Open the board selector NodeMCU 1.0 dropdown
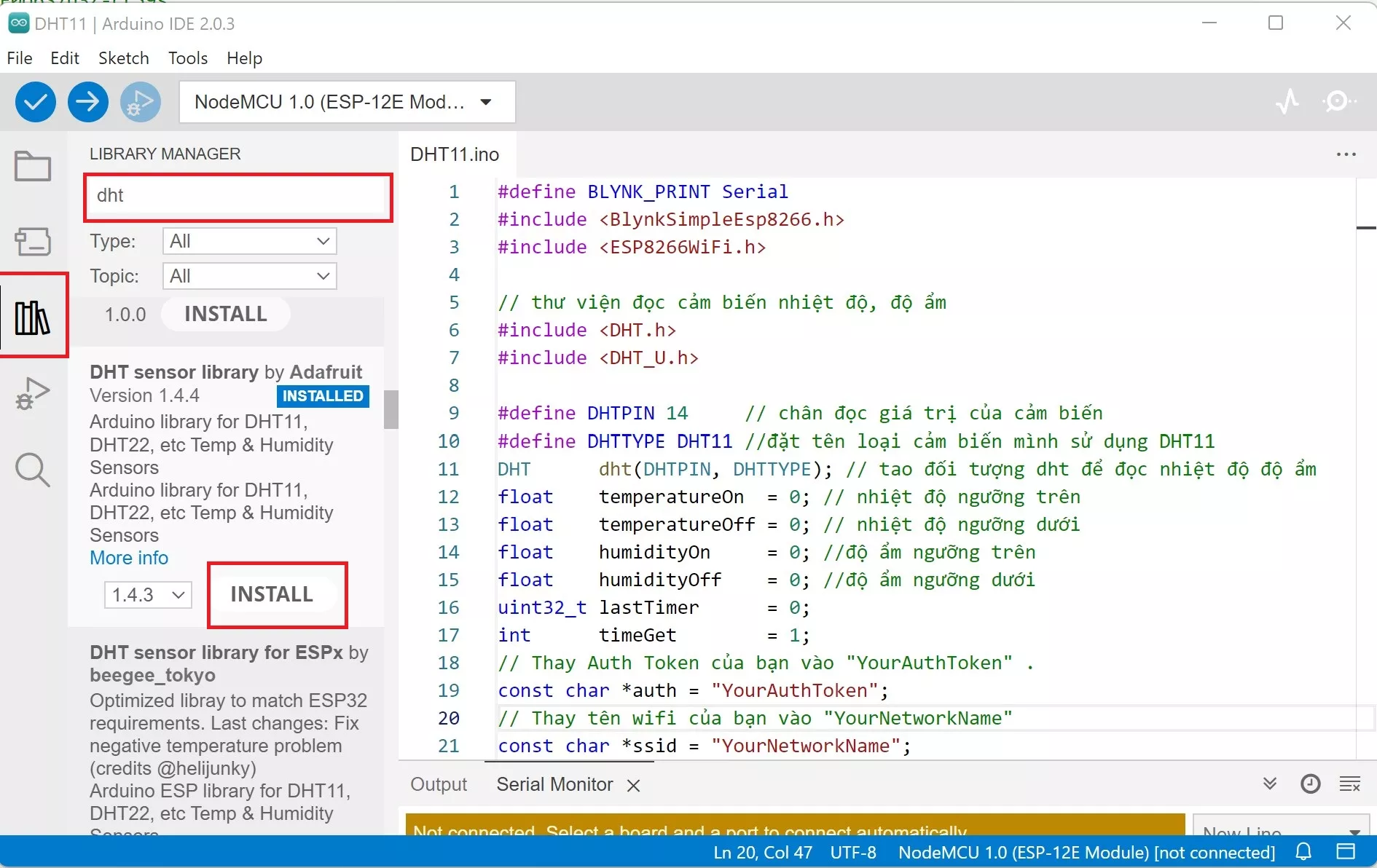The width and height of the screenshot is (1377, 868). [348, 102]
